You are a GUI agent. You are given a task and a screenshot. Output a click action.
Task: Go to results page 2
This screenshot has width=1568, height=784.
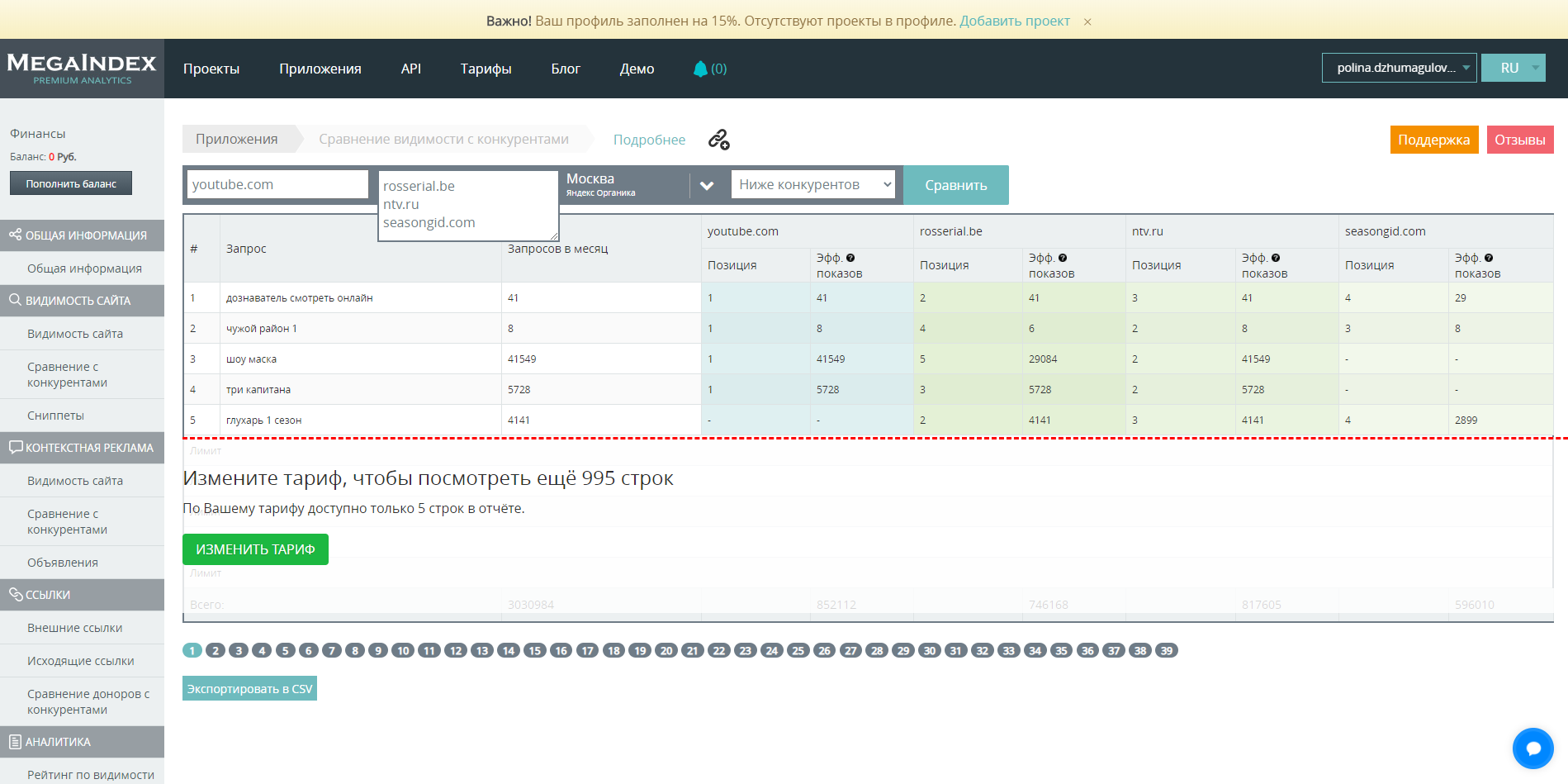pyautogui.click(x=216, y=650)
